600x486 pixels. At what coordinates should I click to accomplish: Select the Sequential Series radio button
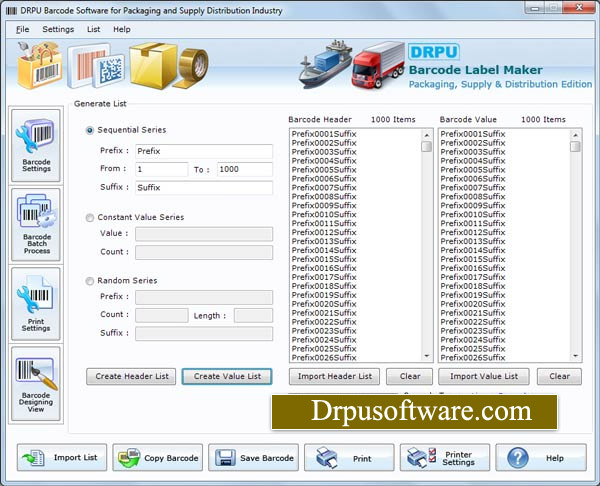click(x=90, y=130)
